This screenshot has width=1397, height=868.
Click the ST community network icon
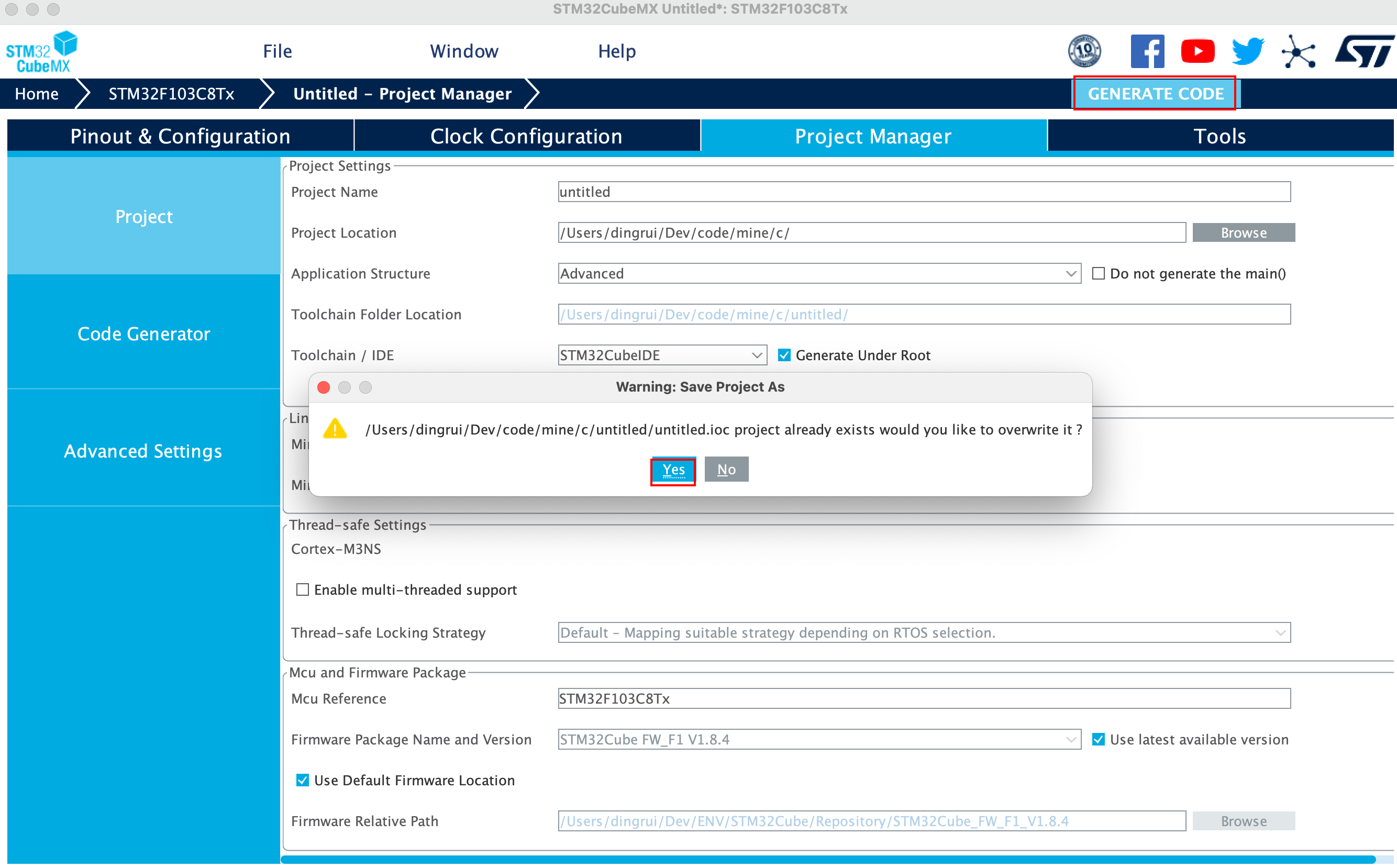pos(1298,52)
